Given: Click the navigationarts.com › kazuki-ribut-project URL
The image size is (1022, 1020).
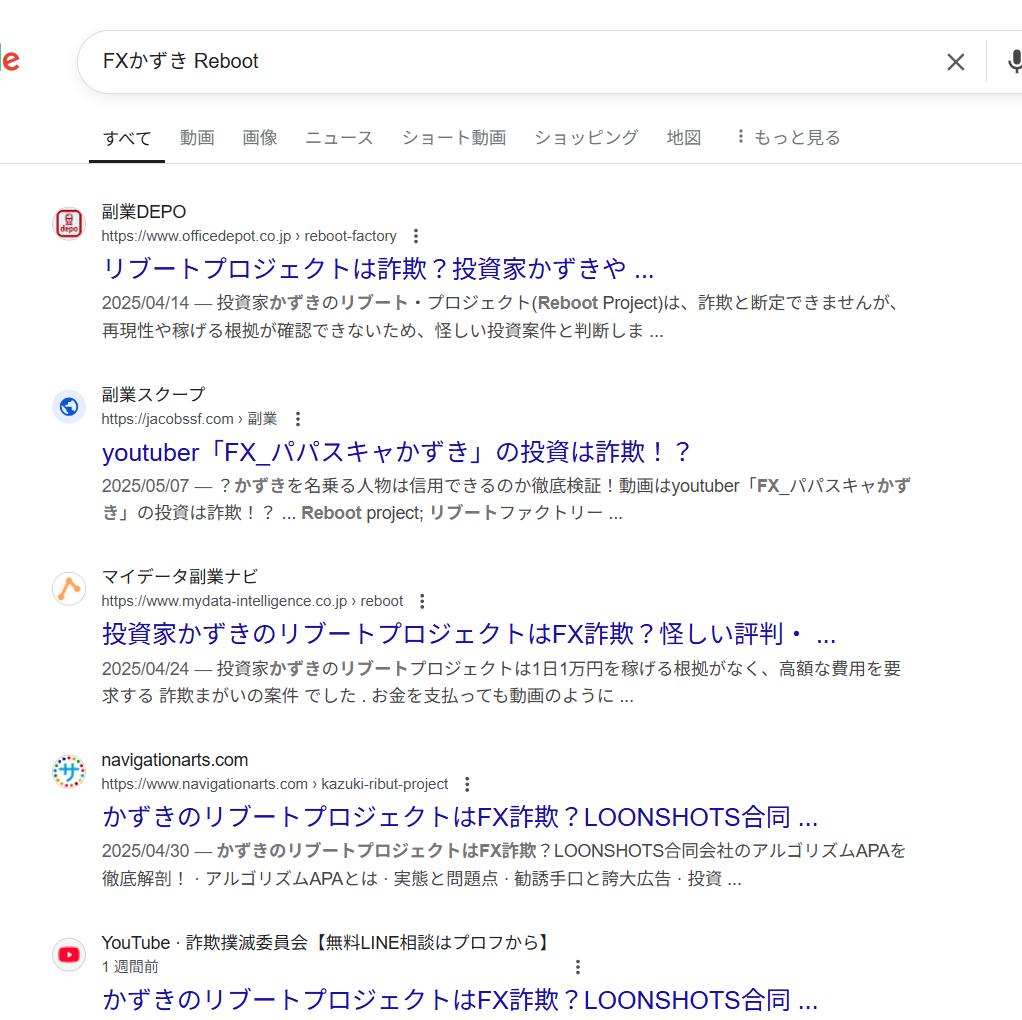Looking at the screenshot, I should point(275,784).
